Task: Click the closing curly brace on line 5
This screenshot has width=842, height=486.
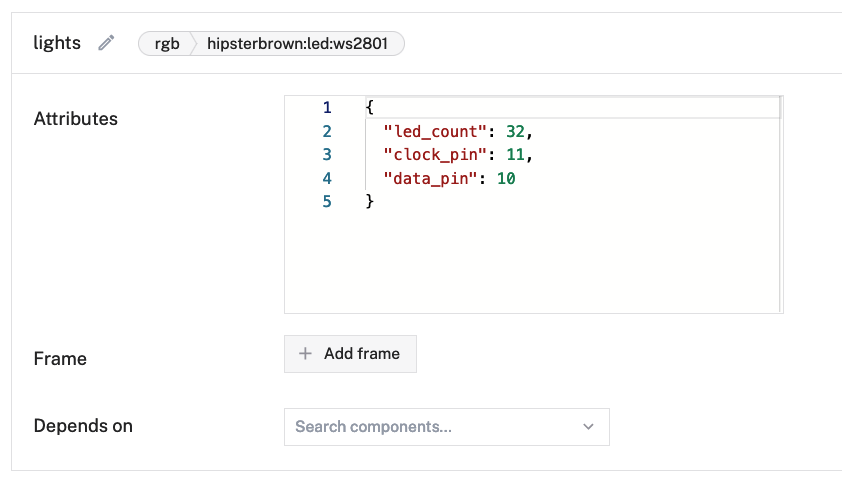Action: [370, 203]
